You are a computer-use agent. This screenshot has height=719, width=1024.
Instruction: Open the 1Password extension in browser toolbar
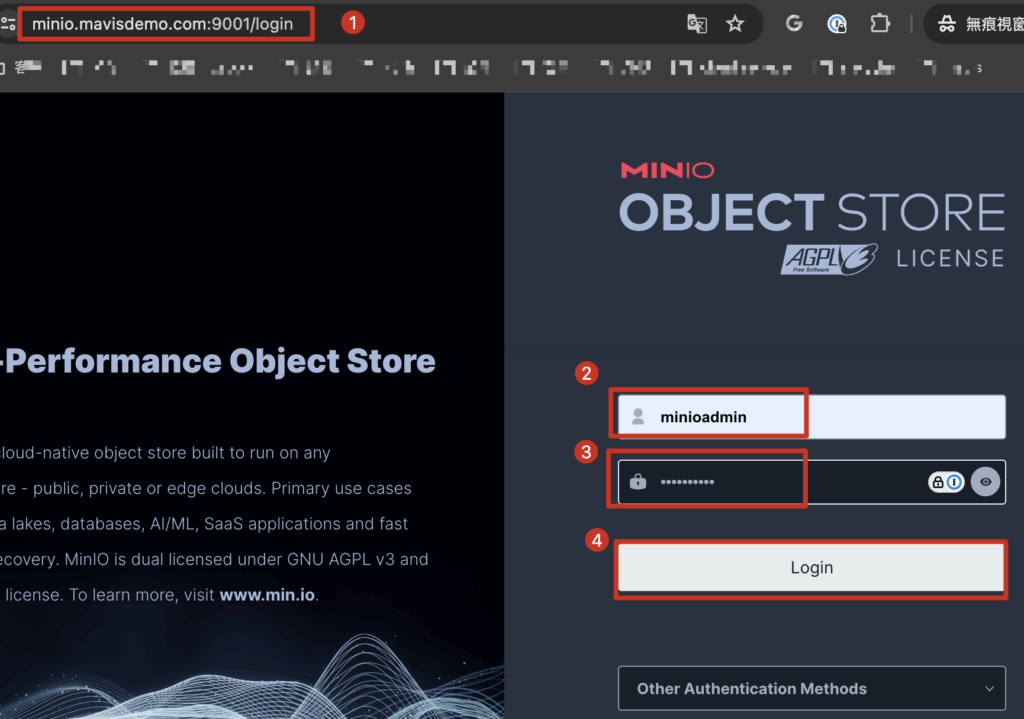point(837,24)
